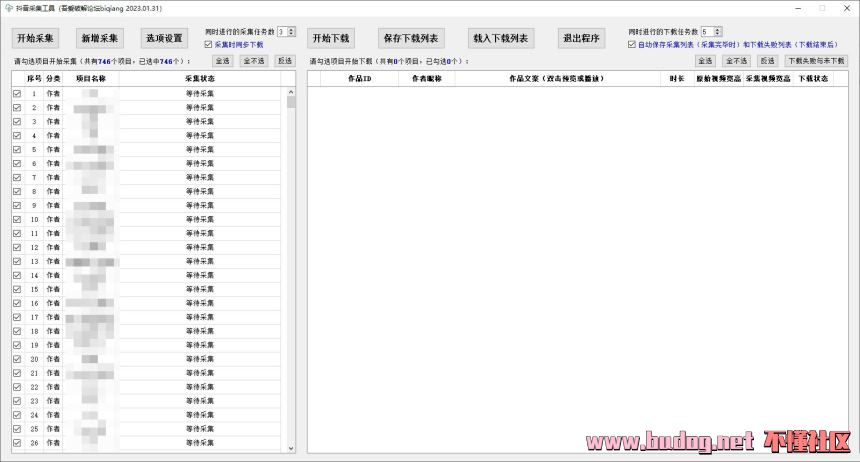Click the 保存下载列表 button
The width and height of the screenshot is (860, 462).
[x=411, y=38]
